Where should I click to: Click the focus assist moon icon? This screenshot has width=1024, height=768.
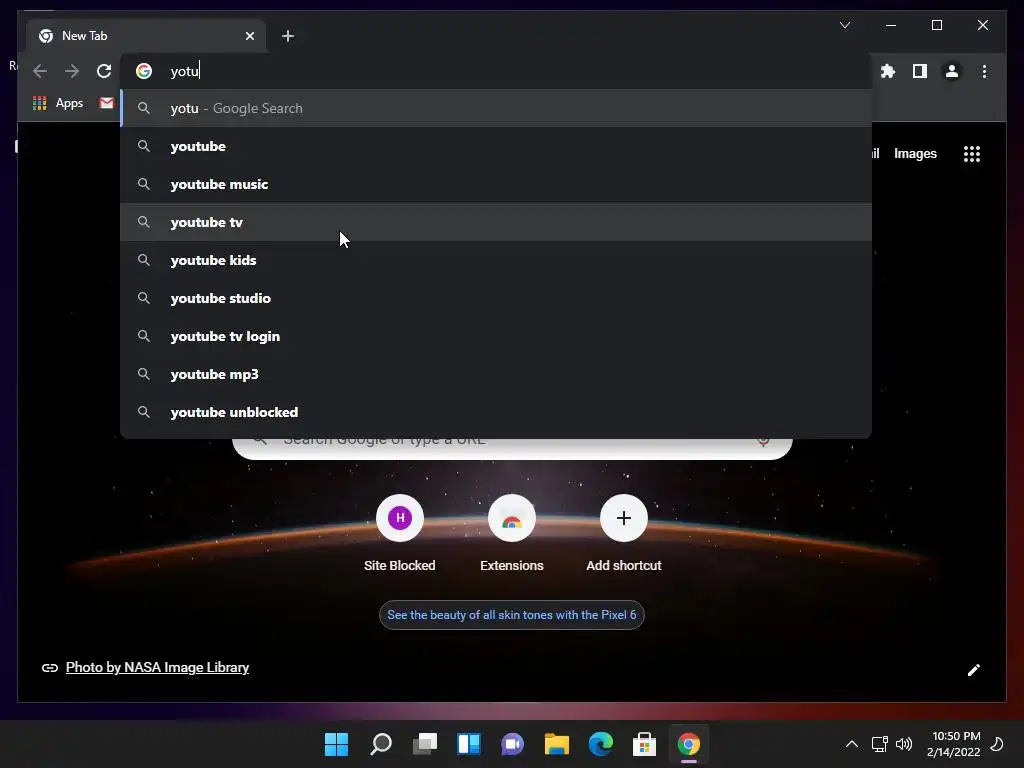click(997, 744)
